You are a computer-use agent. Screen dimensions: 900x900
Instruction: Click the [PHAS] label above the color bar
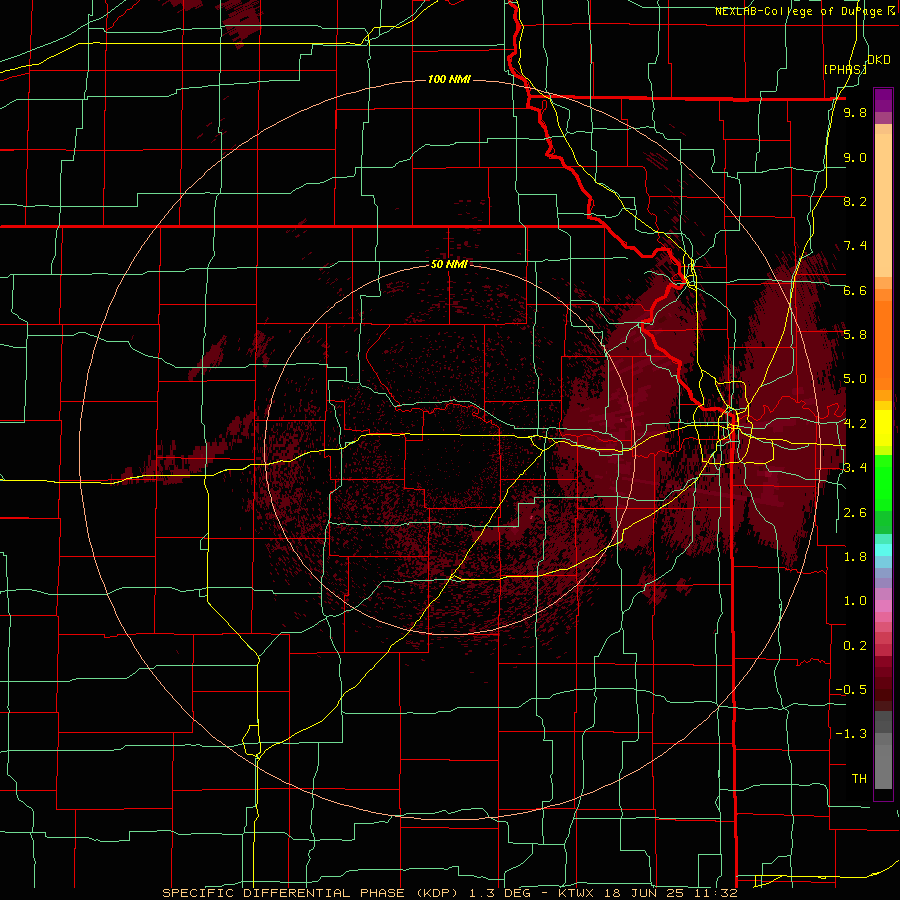point(846,69)
